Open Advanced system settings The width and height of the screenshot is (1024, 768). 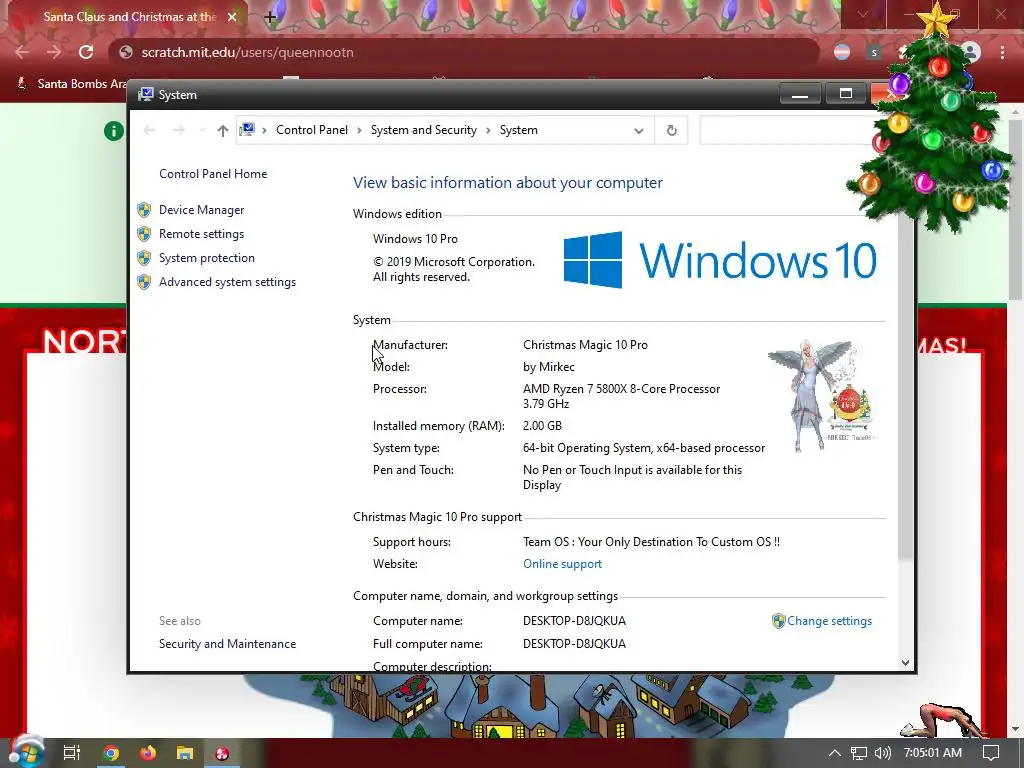pos(227,282)
